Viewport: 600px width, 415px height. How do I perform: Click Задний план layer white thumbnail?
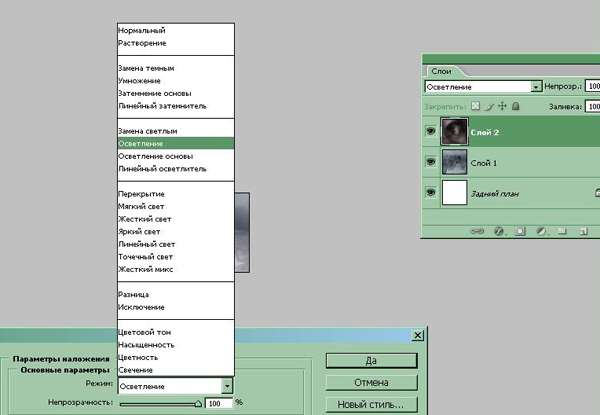(455, 192)
